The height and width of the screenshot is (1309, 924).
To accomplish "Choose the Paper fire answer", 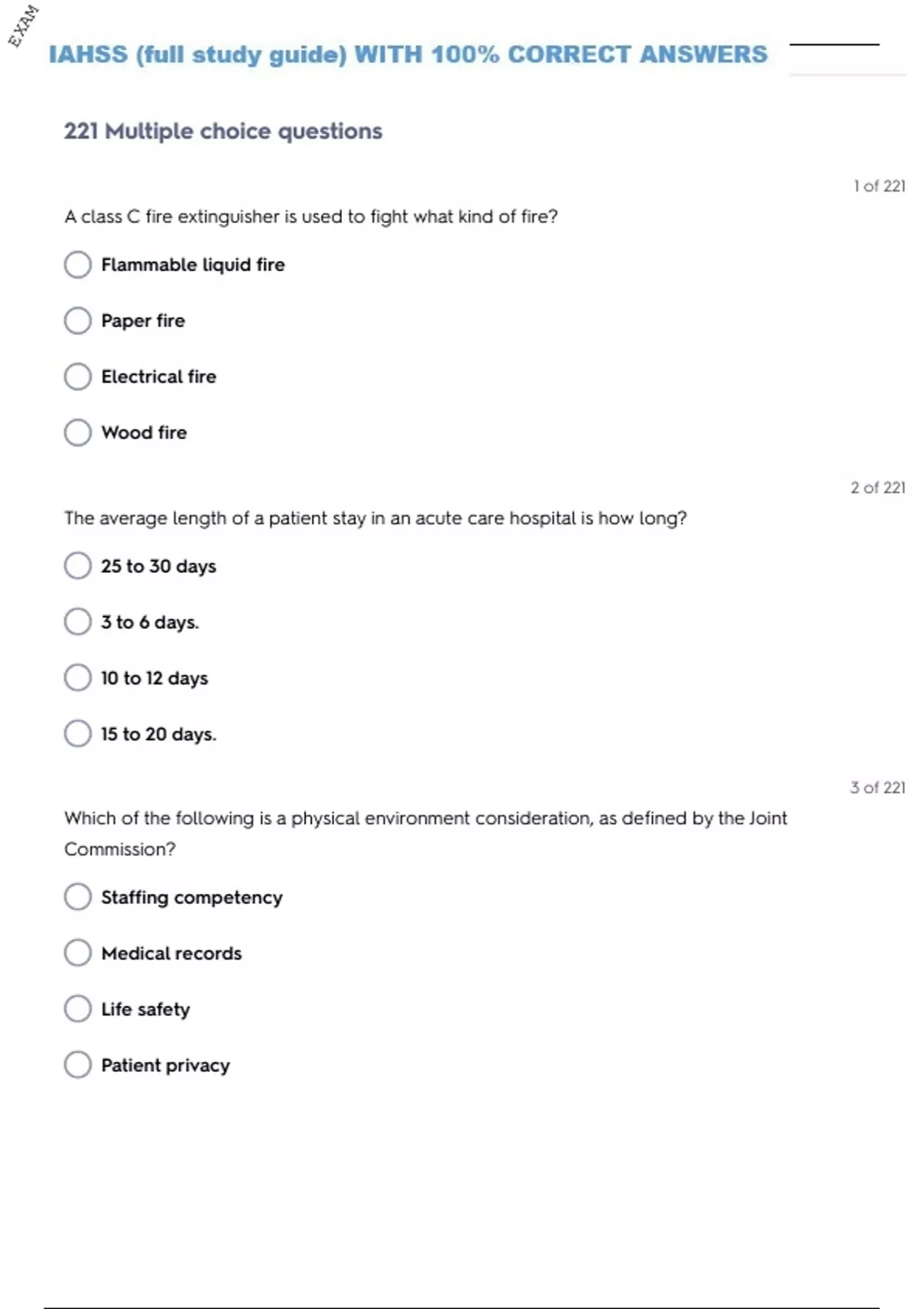I will coord(78,321).
